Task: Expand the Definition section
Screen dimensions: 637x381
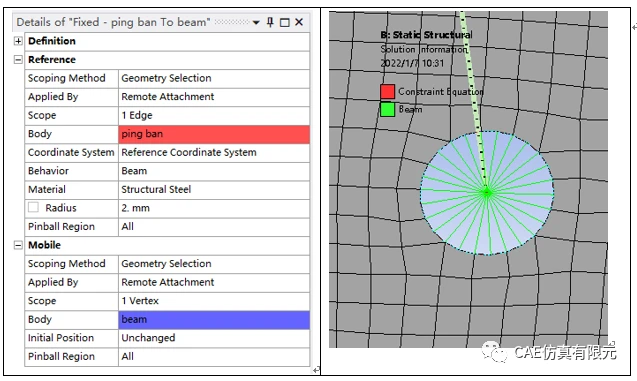Action: coord(18,41)
